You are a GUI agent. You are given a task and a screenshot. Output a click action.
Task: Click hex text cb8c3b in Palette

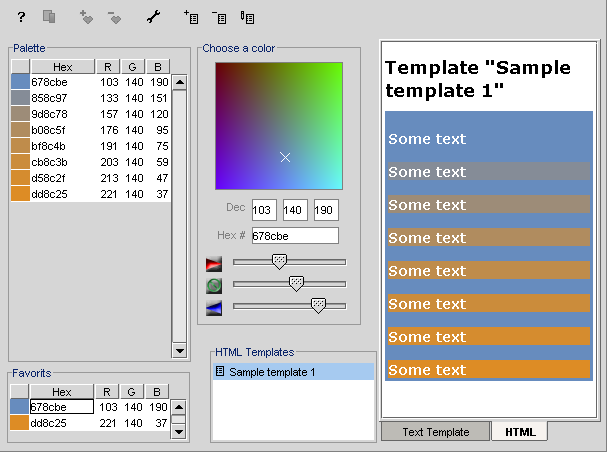pos(49,162)
